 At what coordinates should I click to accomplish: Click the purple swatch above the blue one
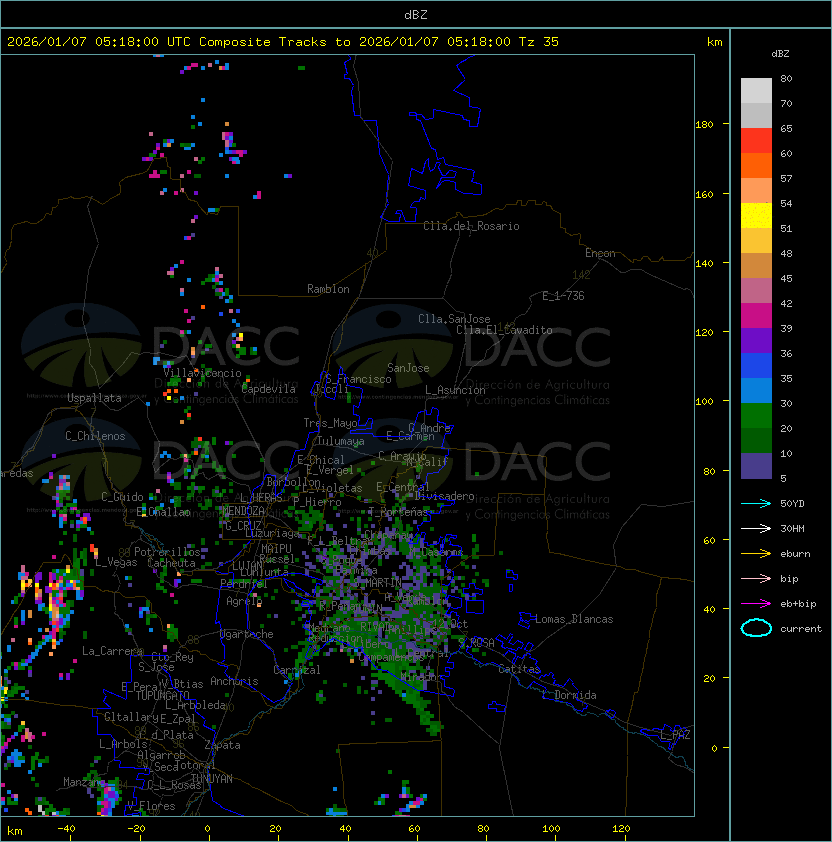coord(756,340)
